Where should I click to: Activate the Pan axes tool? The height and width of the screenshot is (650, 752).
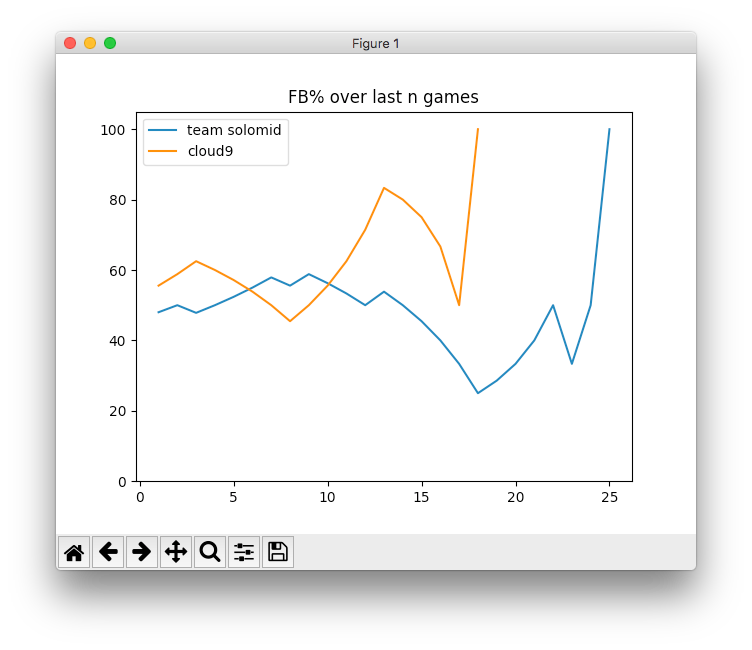[x=176, y=552]
